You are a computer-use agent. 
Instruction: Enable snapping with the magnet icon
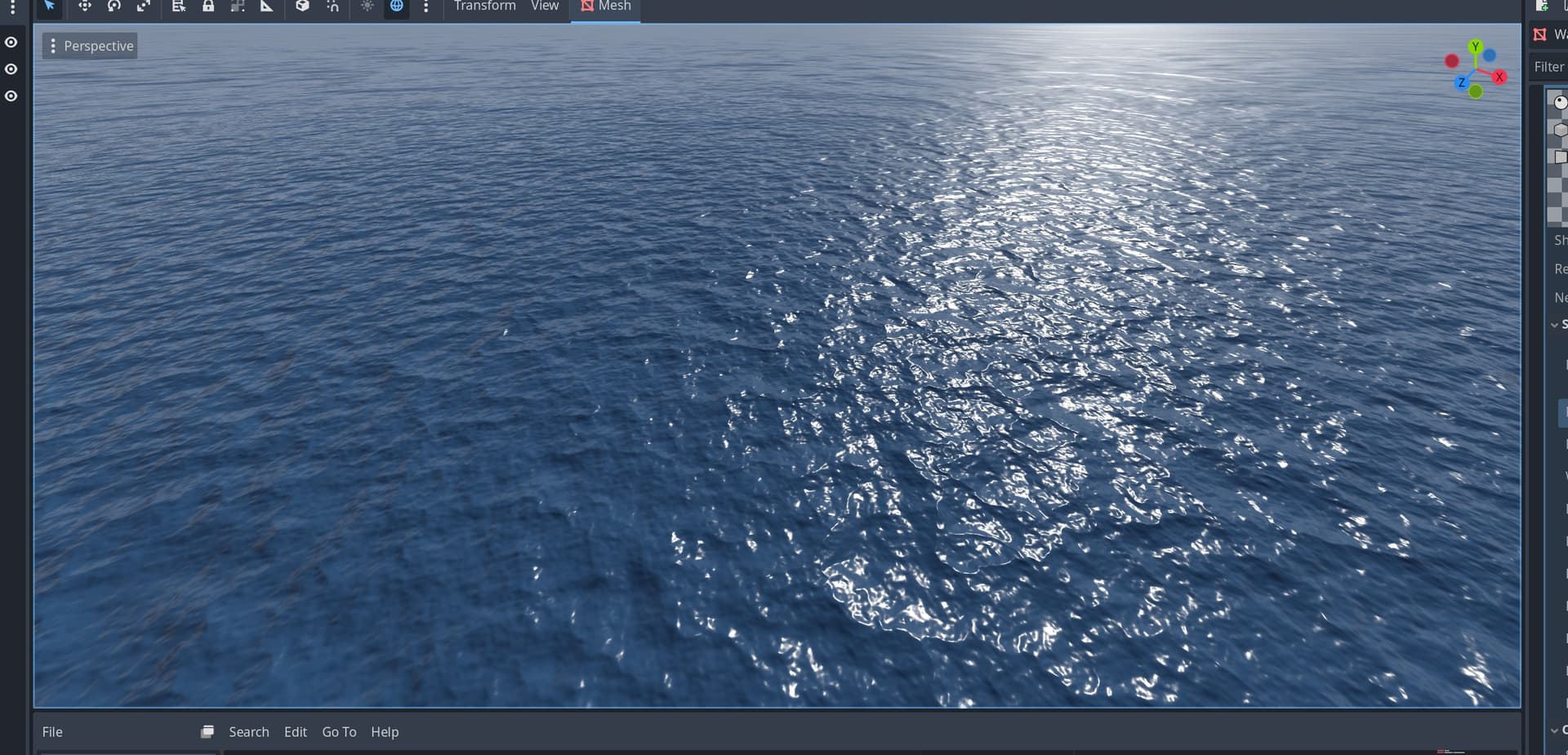332,7
